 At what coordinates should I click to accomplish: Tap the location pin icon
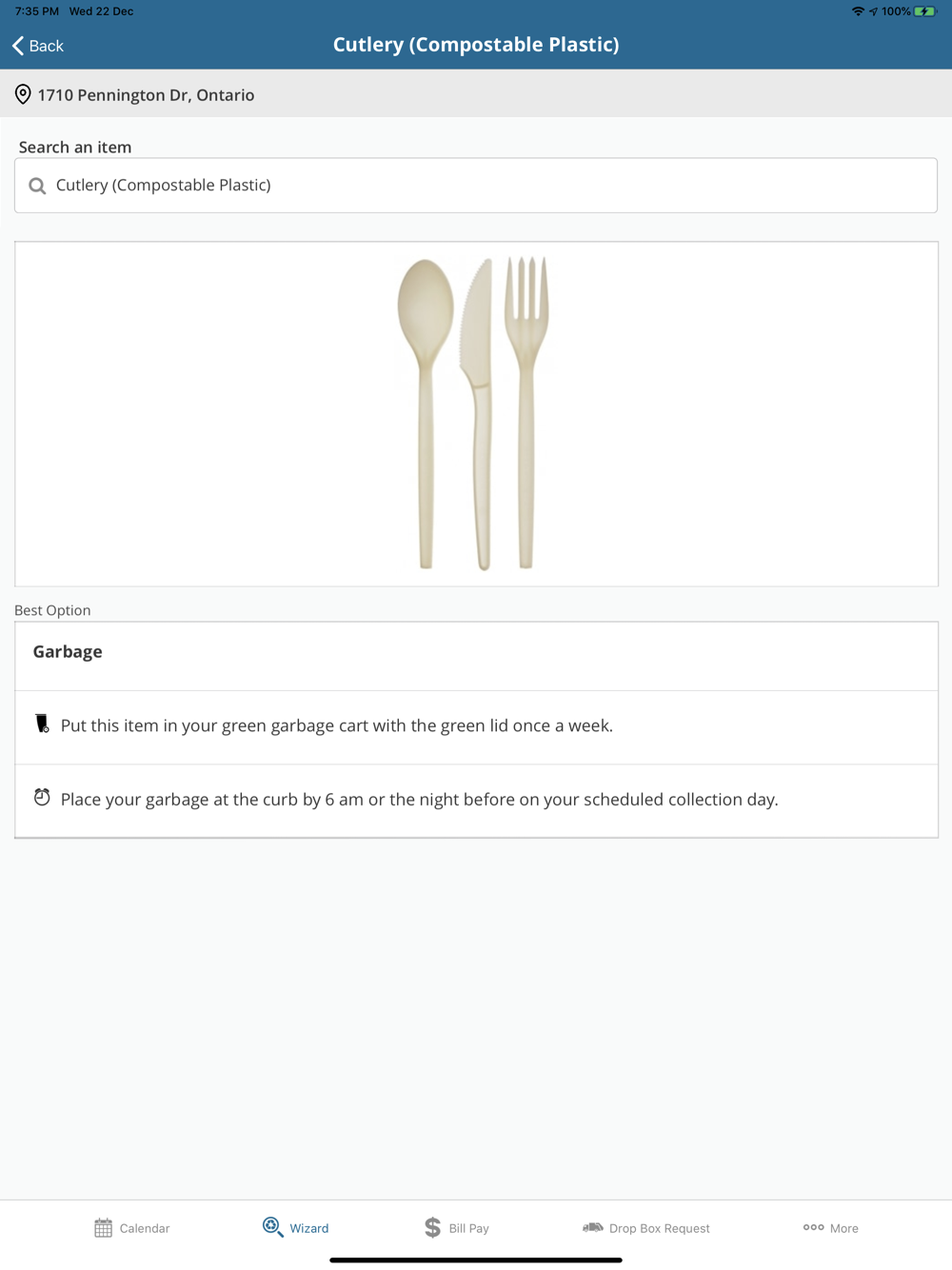tap(23, 94)
